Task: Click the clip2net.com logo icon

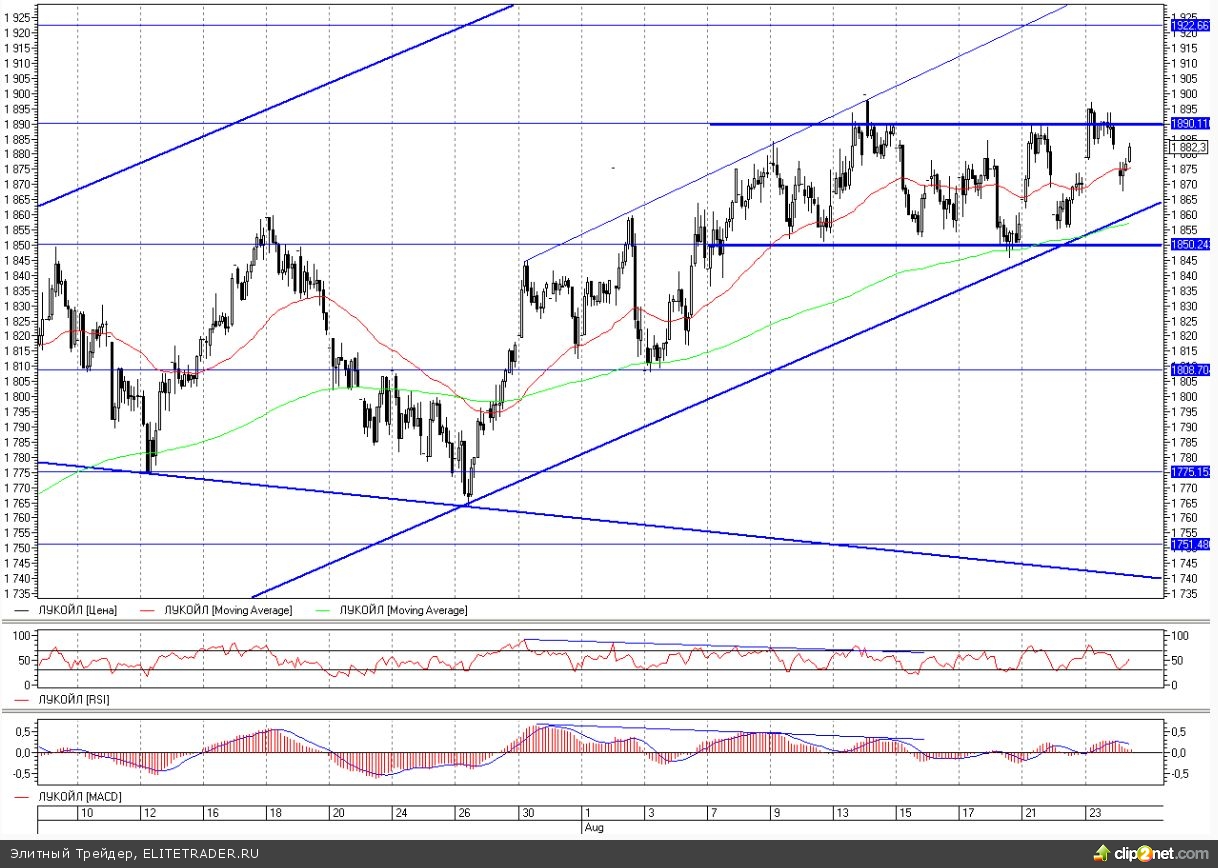Action: 1105,854
